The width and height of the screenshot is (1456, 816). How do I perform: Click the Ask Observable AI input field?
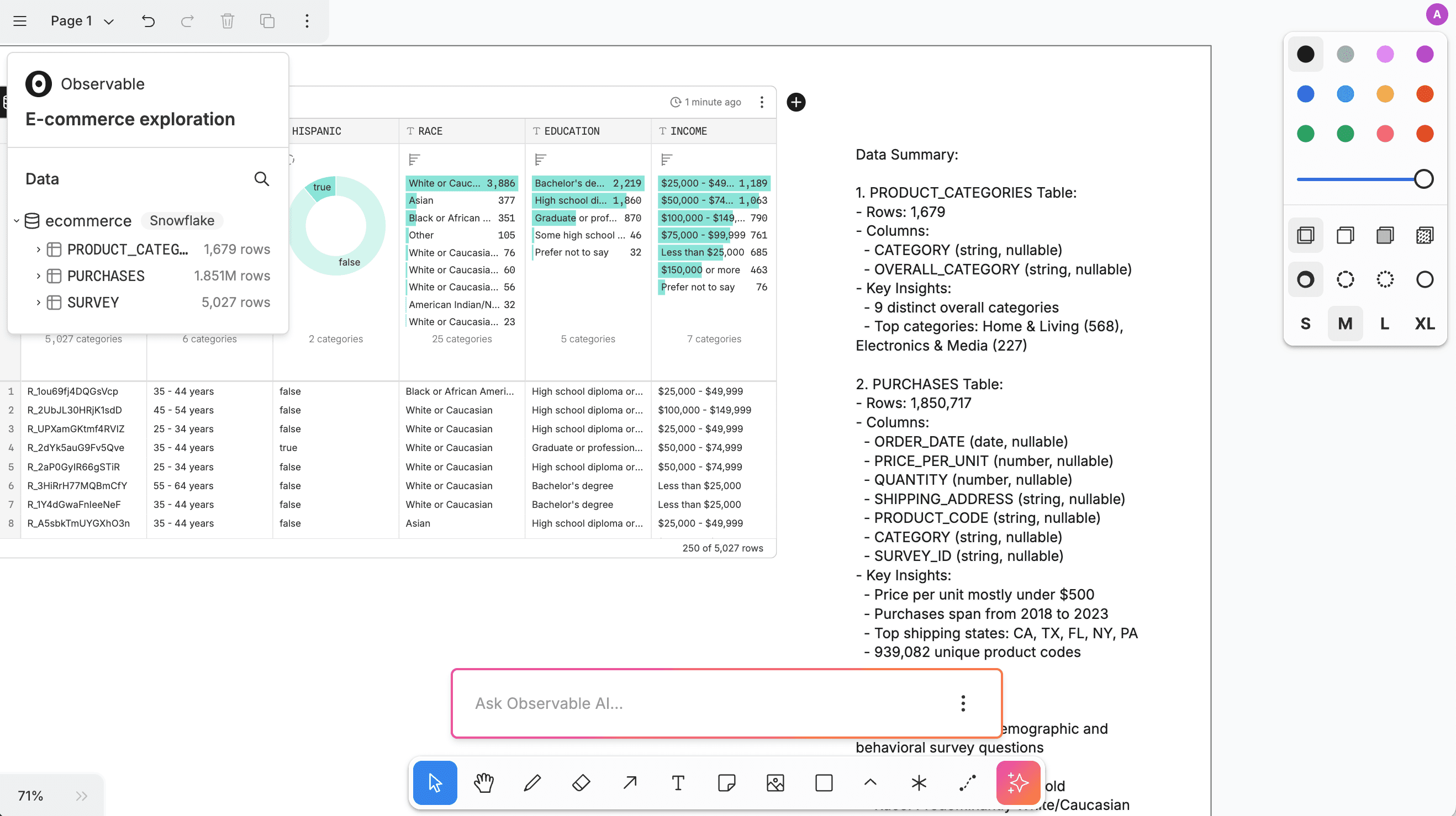click(678, 703)
